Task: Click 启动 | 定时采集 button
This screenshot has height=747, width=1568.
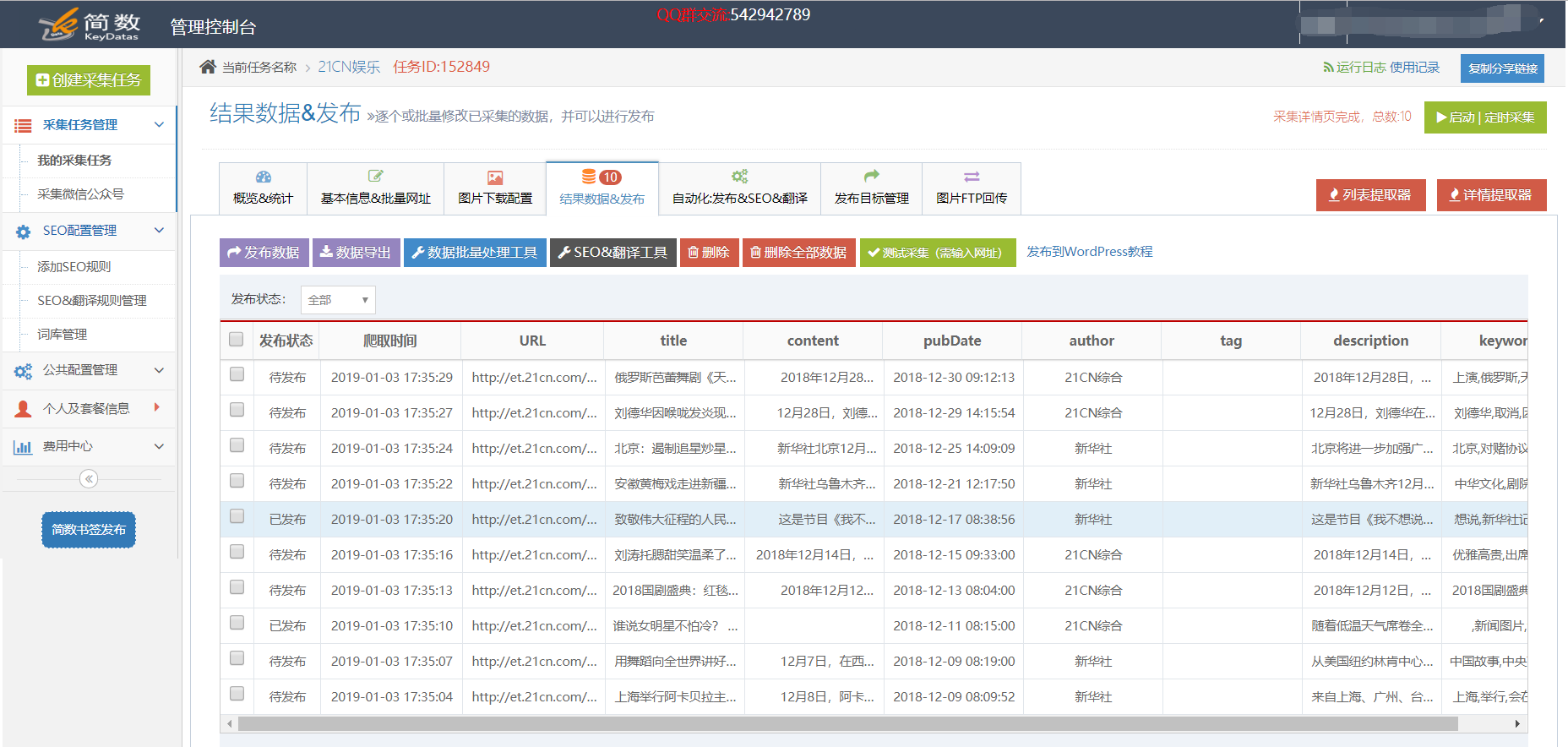Action: click(x=1485, y=117)
